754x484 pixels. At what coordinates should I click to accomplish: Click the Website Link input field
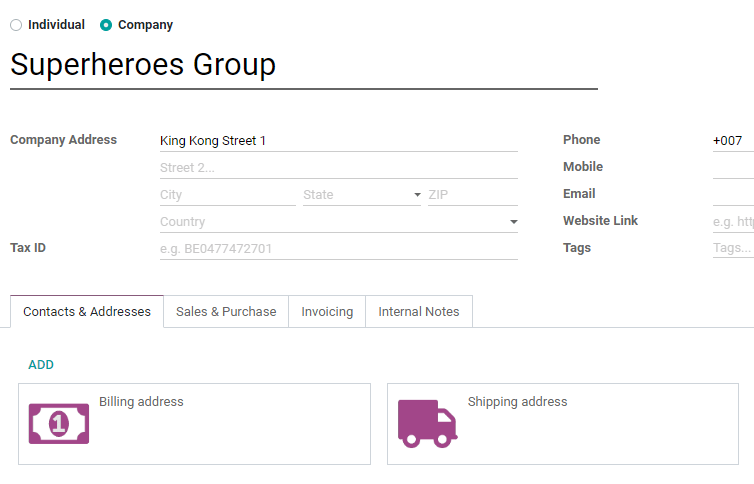pyautogui.click(x=732, y=221)
